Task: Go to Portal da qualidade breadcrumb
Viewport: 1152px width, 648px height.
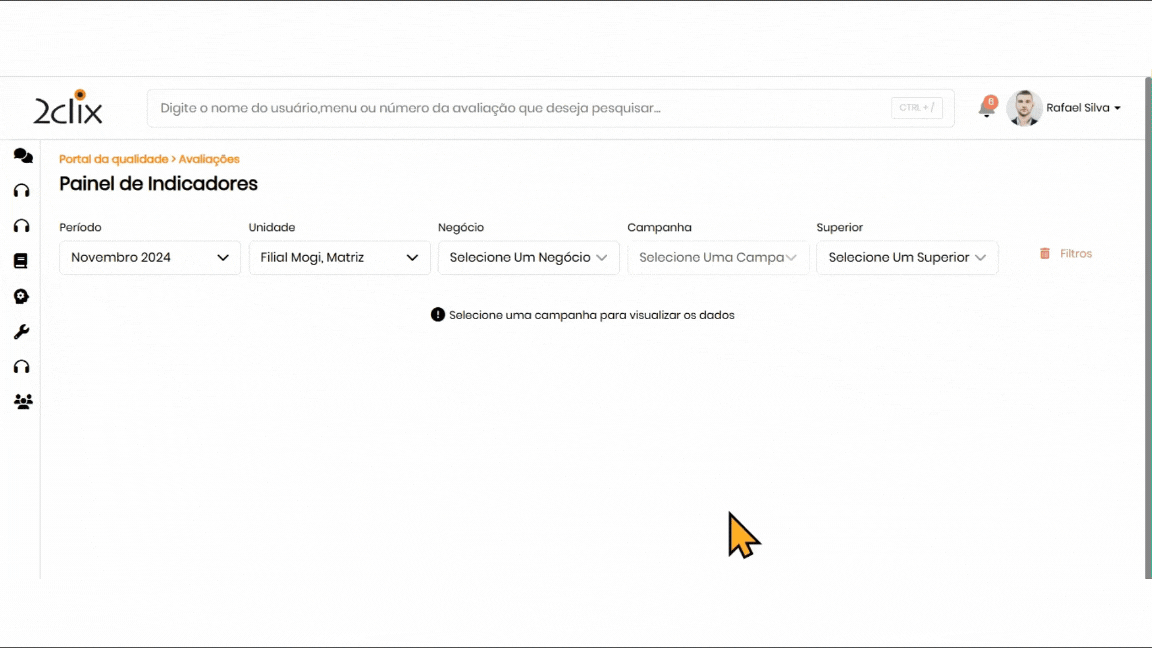Action: click(x=113, y=159)
